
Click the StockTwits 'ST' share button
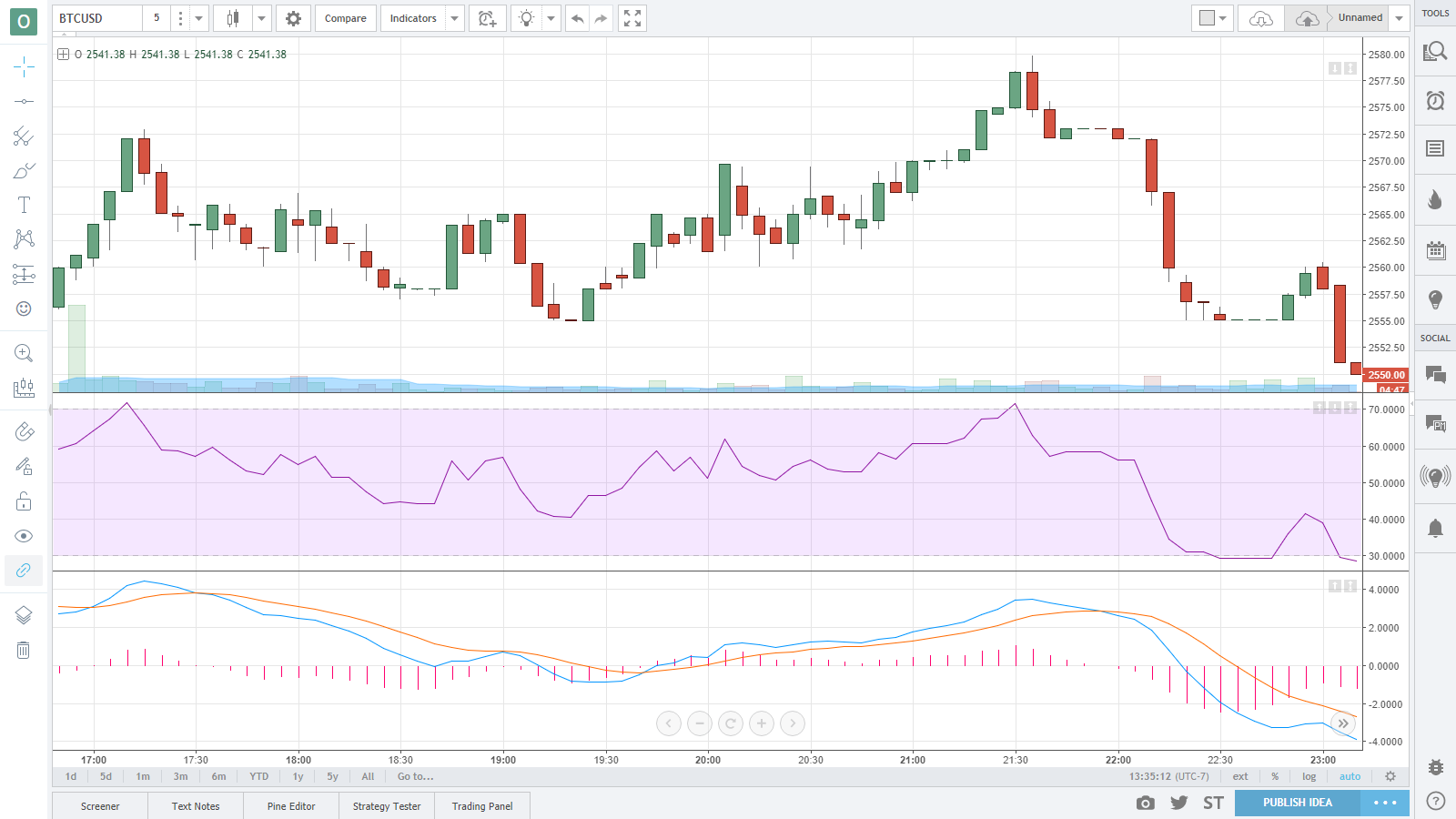coord(1213,803)
